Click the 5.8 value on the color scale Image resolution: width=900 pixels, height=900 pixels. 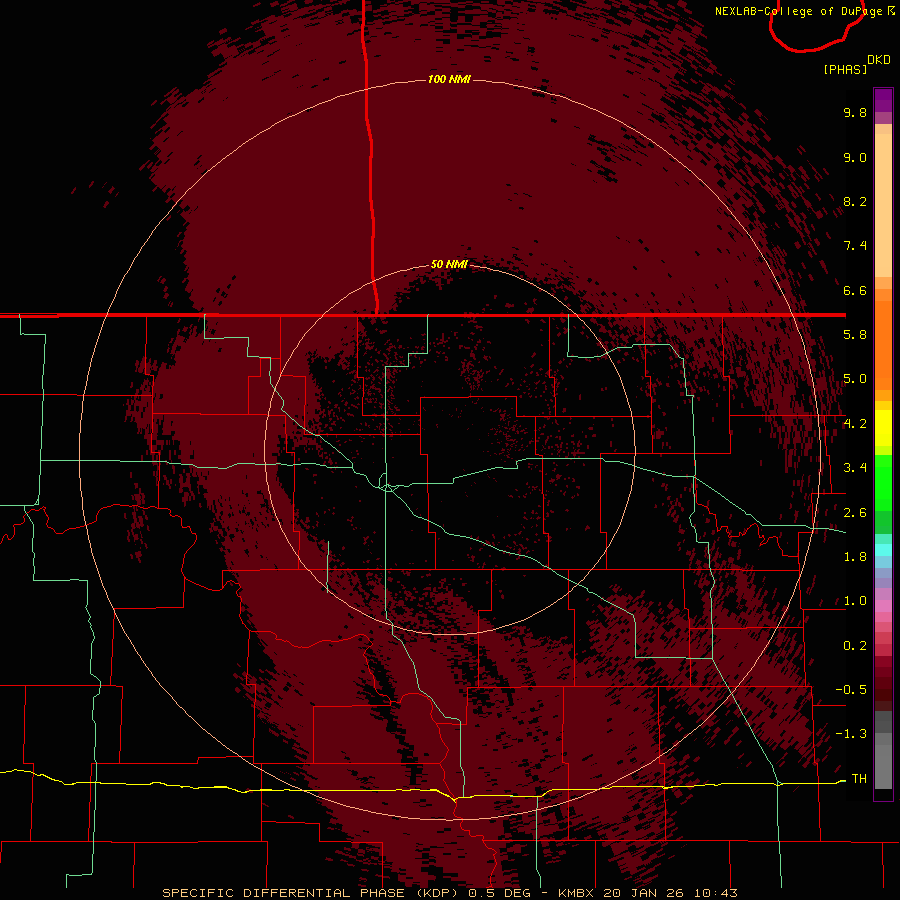click(x=855, y=335)
